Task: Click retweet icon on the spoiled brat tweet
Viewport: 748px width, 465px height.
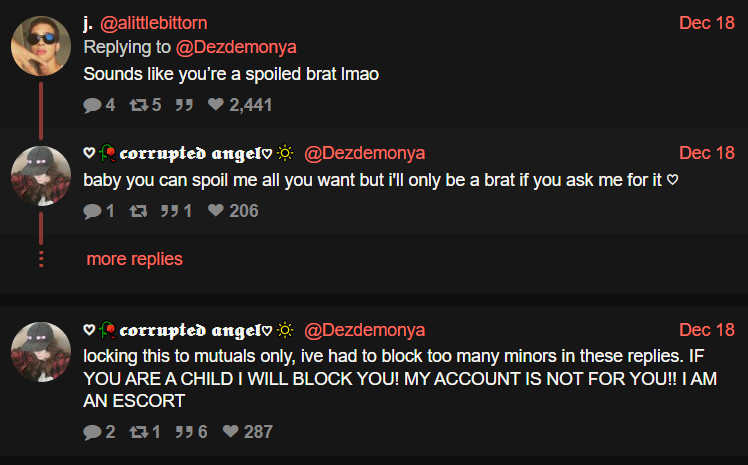Action: click(x=139, y=104)
